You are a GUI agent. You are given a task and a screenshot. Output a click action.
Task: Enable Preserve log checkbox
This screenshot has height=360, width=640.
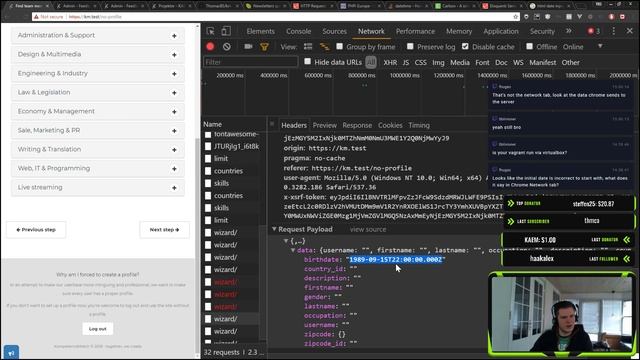410,46
